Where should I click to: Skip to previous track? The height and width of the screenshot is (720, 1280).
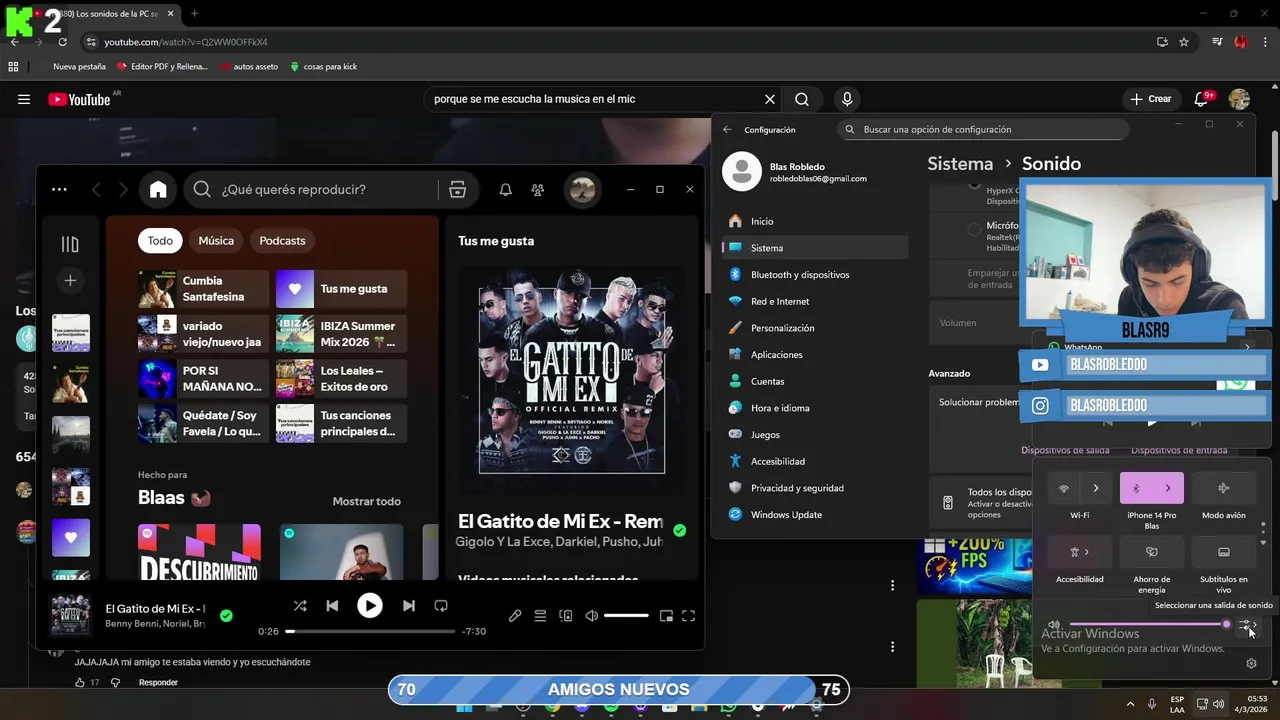pyautogui.click(x=332, y=605)
